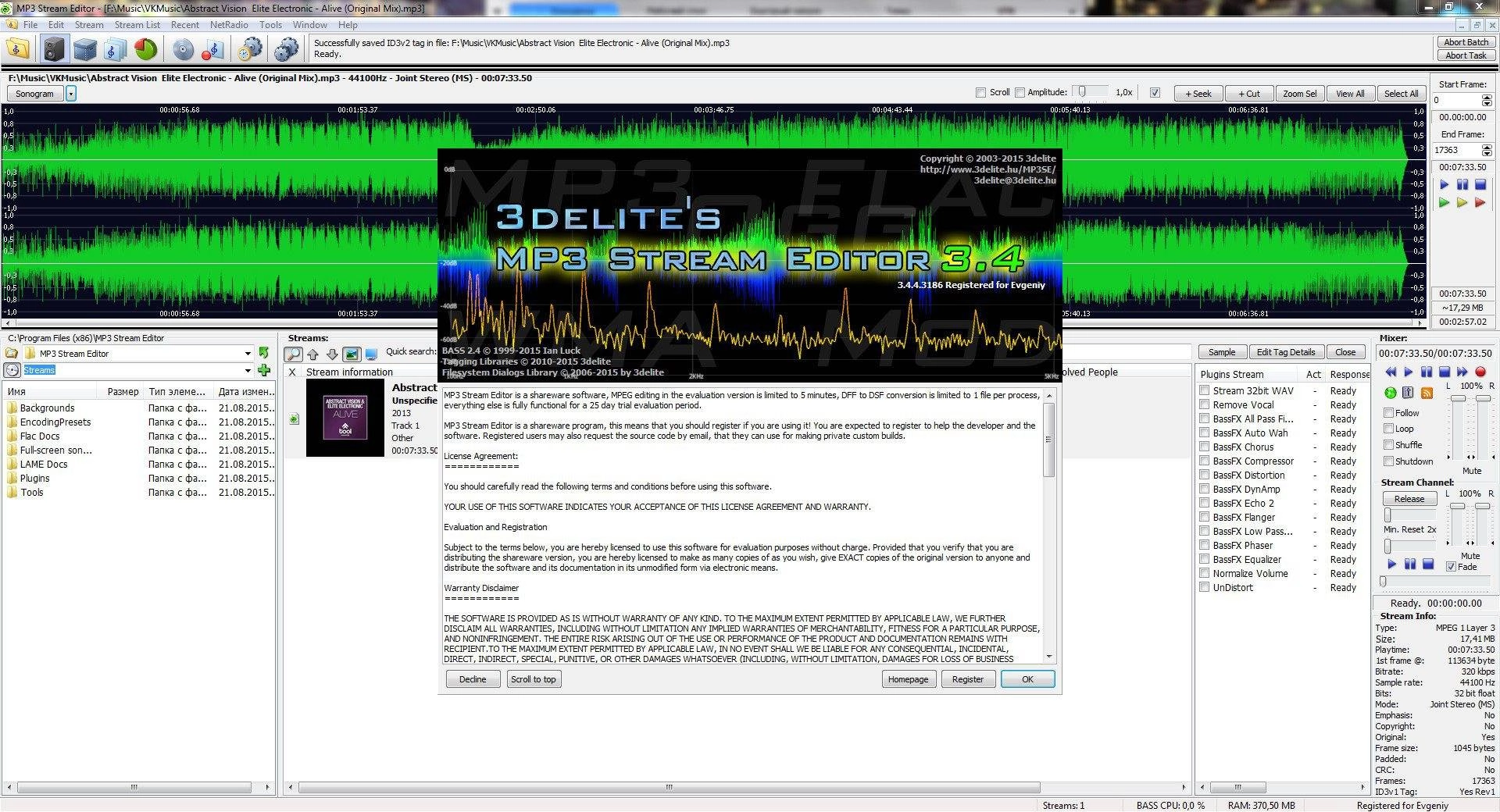Move stream down with the down arrow icon
The height and width of the screenshot is (812, 1500).
[x=332, y=354]
